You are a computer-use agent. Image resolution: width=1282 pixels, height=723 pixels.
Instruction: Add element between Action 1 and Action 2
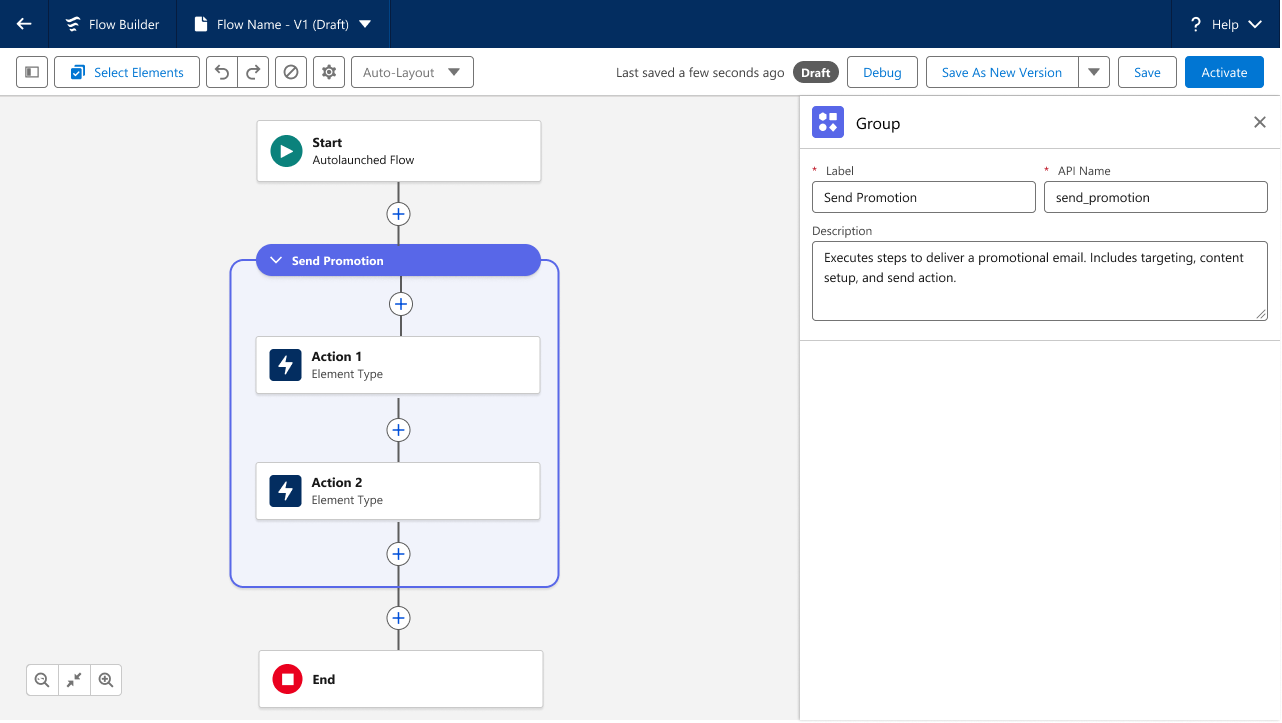click(398, 430)
